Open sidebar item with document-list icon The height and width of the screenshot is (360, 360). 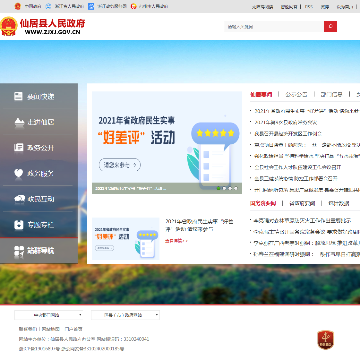(x=39, y=148)
